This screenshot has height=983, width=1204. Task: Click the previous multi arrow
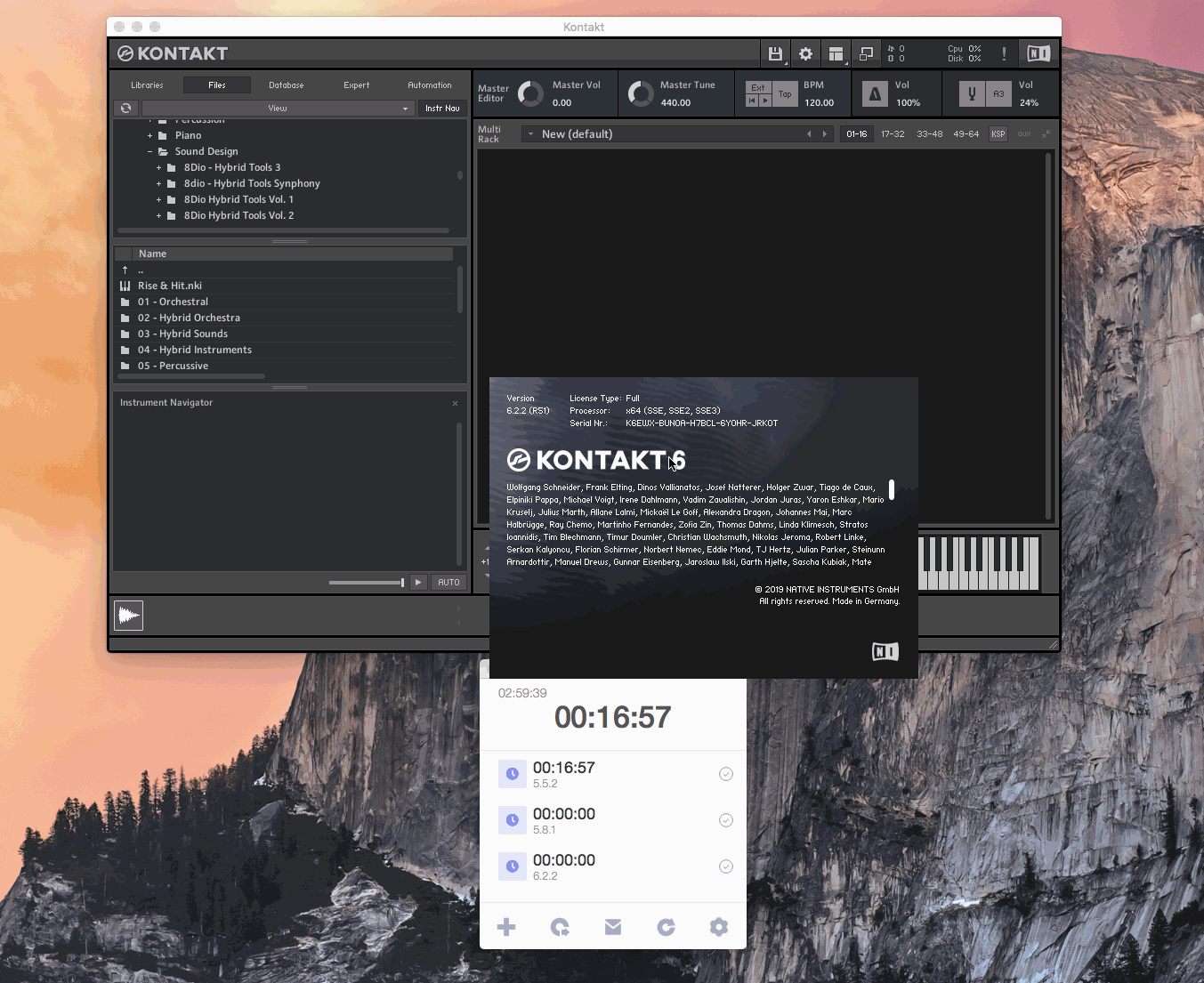tap(809, 134)
